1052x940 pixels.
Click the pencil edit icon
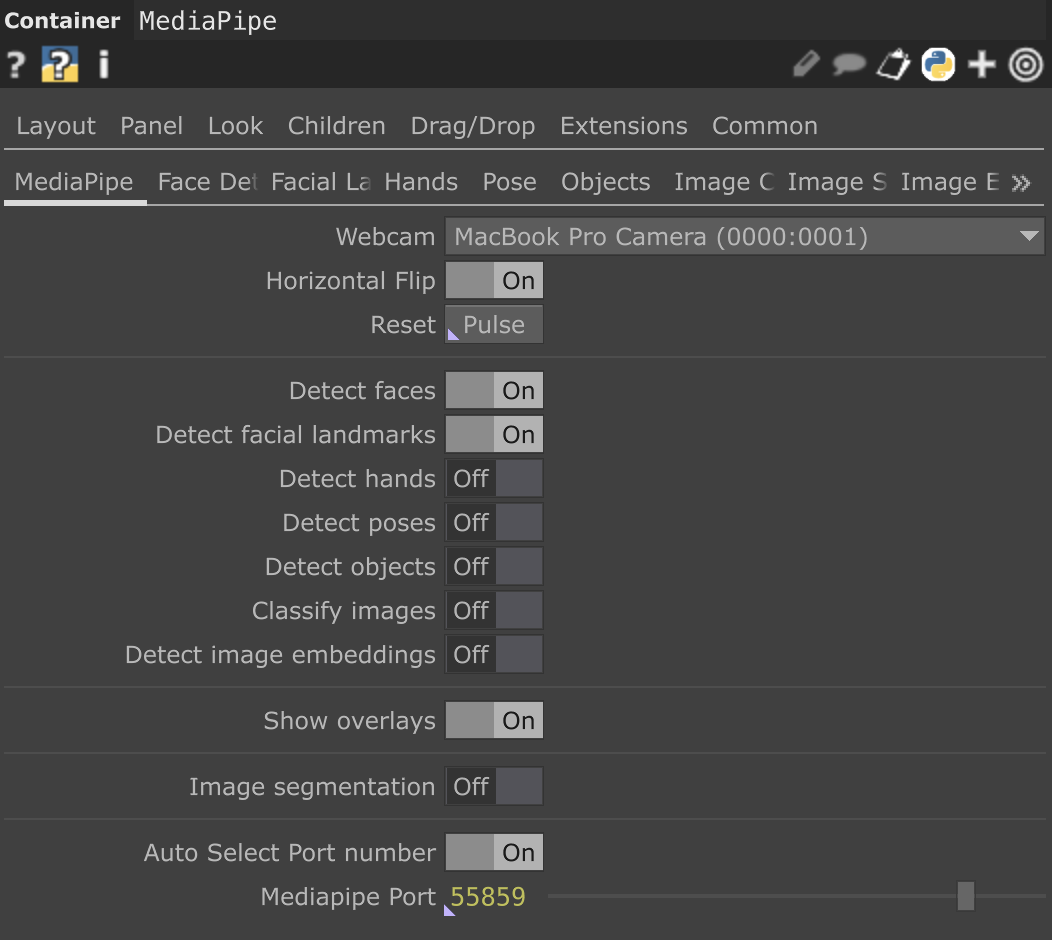(805, 65)
